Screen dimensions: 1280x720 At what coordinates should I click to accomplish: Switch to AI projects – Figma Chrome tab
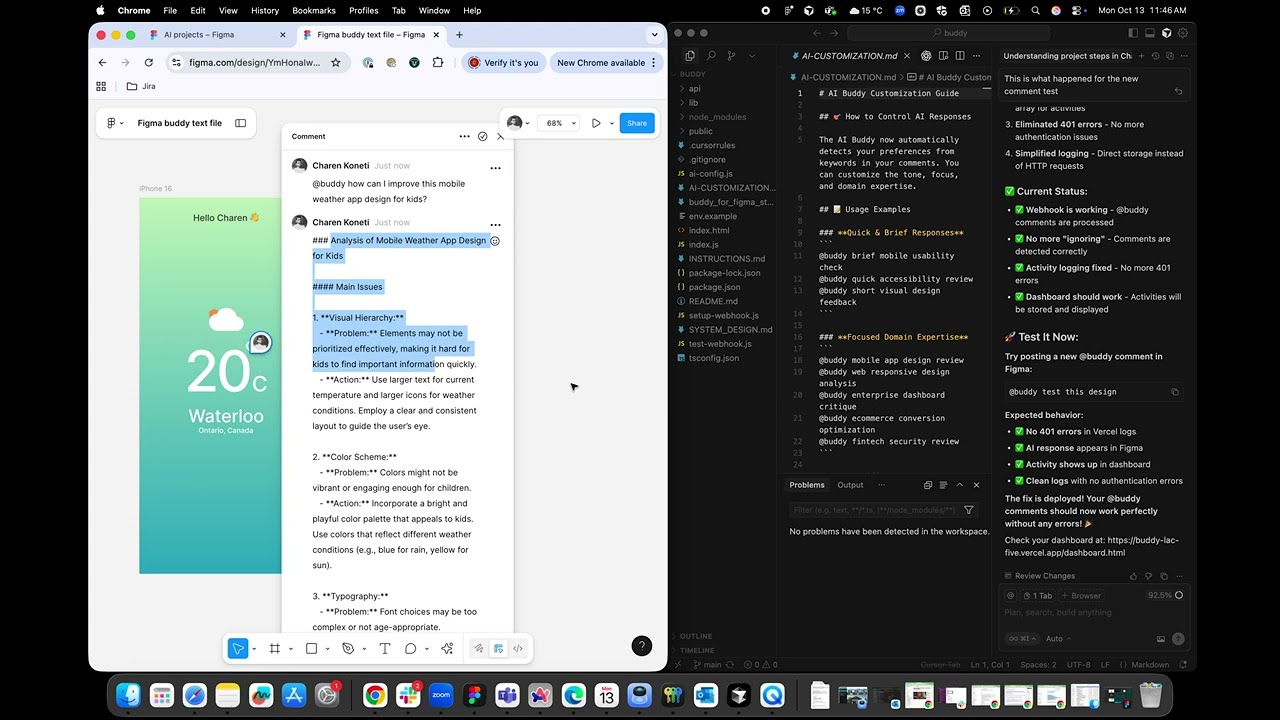[x=199, y=34]
